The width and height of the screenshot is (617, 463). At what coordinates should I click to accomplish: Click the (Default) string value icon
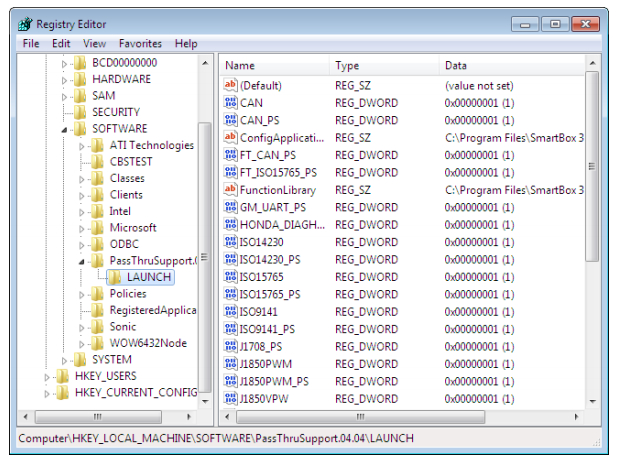(x=230, y=86)
